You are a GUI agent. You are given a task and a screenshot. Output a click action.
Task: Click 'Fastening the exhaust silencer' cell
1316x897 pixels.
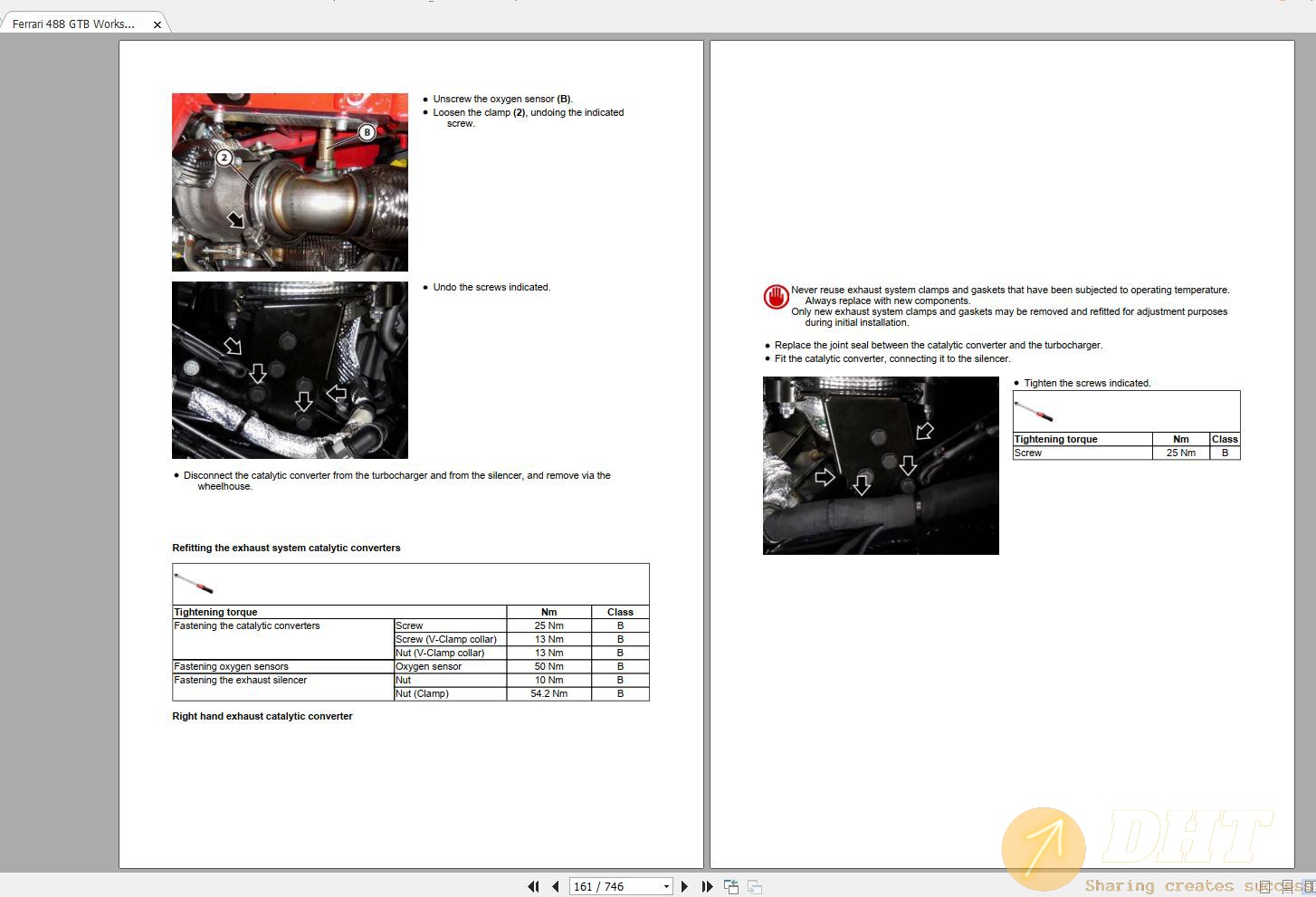tap(282, 687)
